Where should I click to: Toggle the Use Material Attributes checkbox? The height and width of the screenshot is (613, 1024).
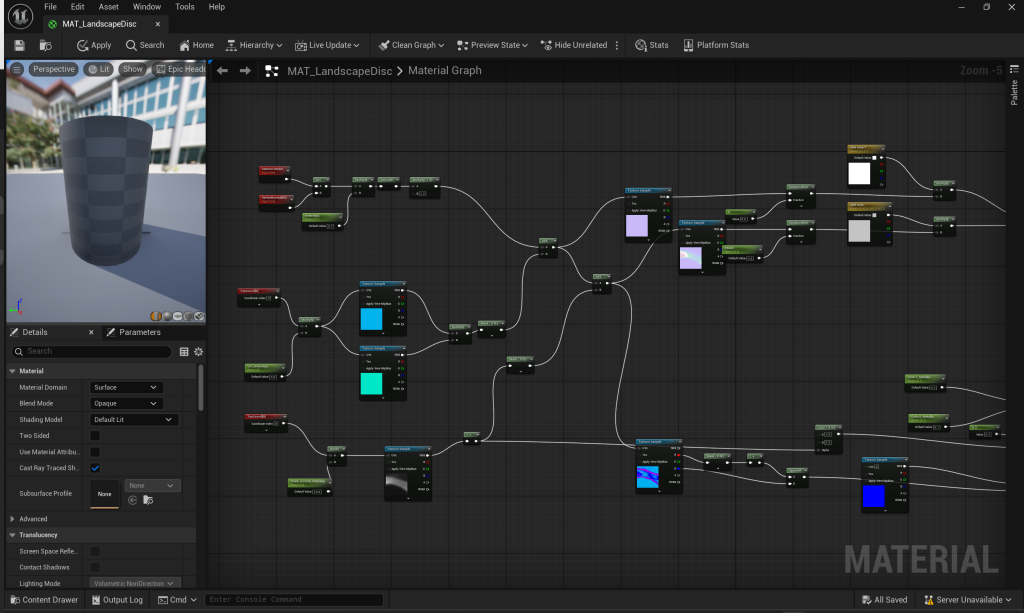point(95,452)
